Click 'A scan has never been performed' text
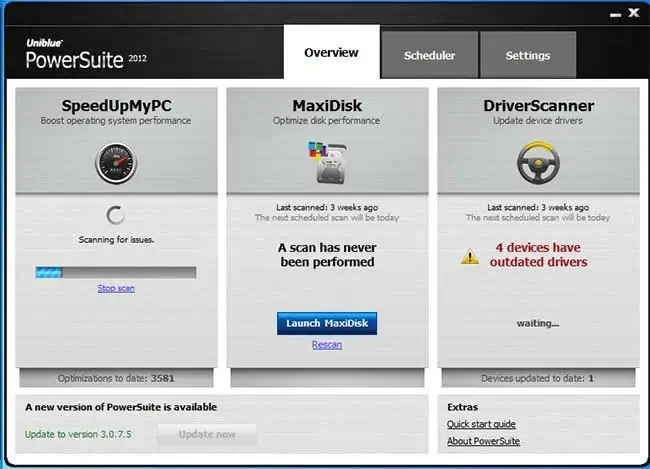Viewport: 650px width, 469px height. tap(327, 255)
